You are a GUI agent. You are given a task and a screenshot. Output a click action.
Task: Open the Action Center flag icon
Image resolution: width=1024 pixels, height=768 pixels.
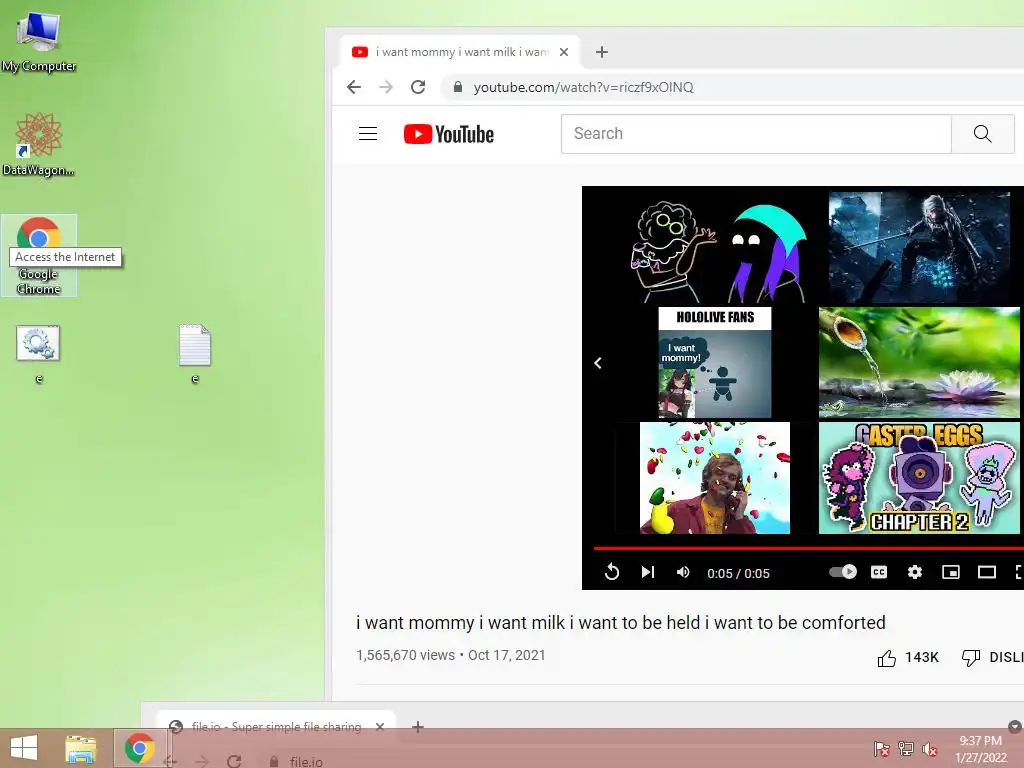tap(881, 748)
